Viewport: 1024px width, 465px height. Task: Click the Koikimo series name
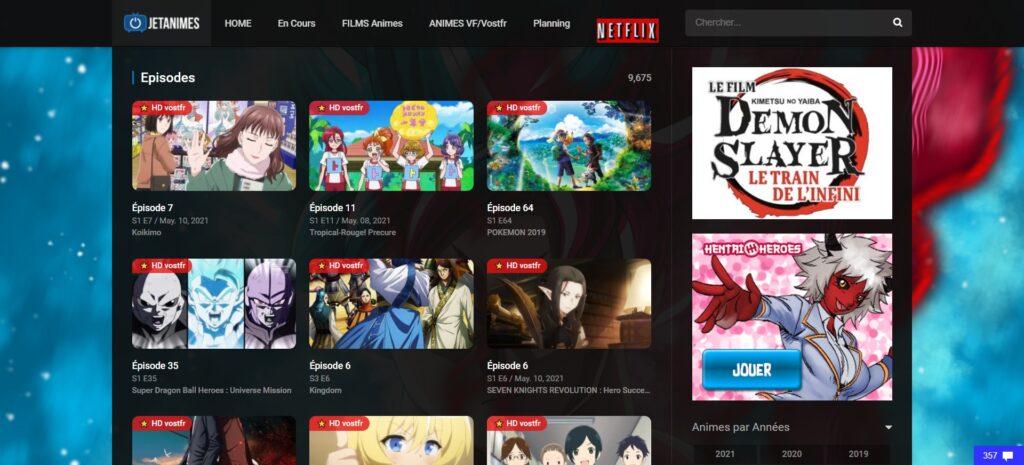[x=146, y=232]
